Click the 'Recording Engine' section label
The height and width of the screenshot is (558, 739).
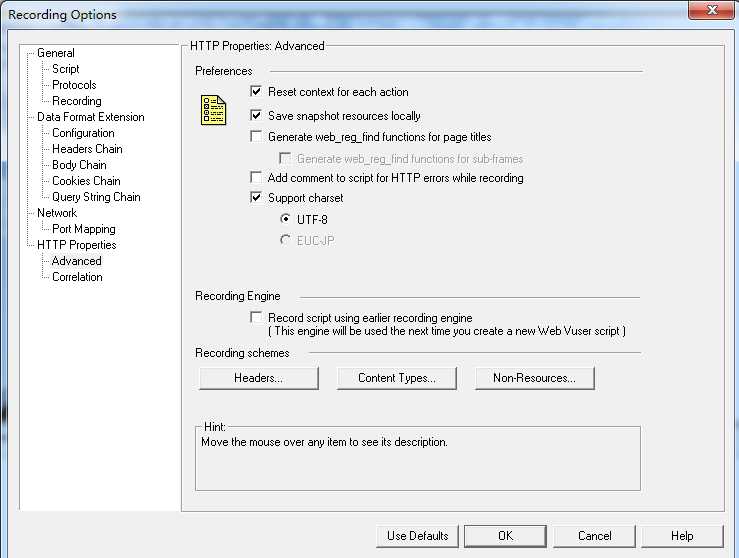coord(238,296)
